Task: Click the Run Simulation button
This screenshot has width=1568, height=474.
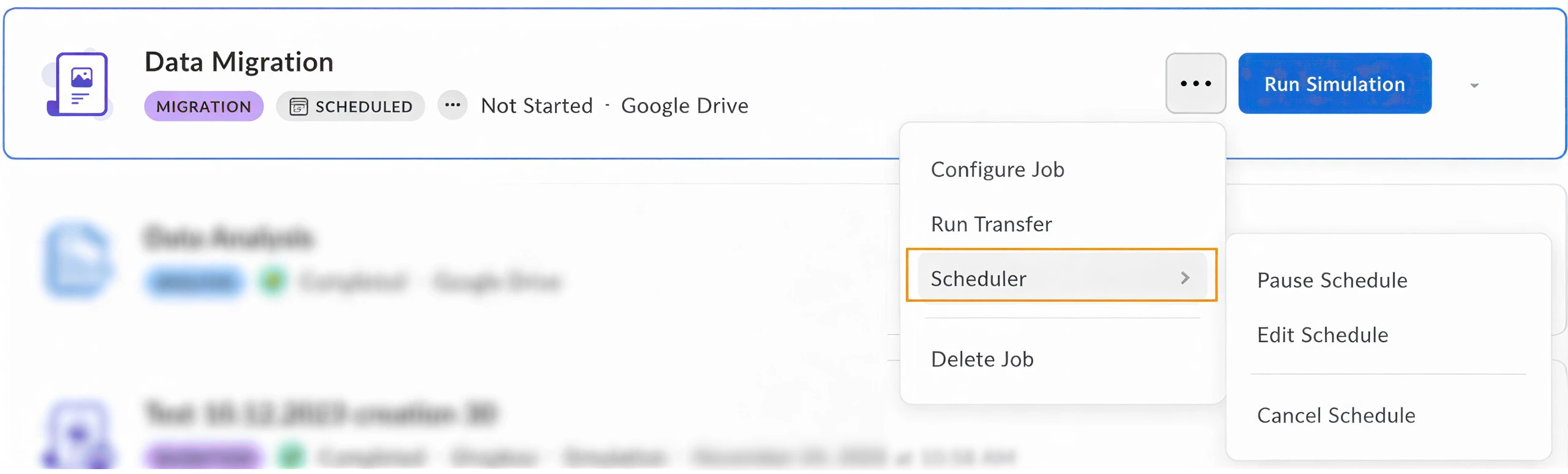Action: click(x=1335, y=84)
